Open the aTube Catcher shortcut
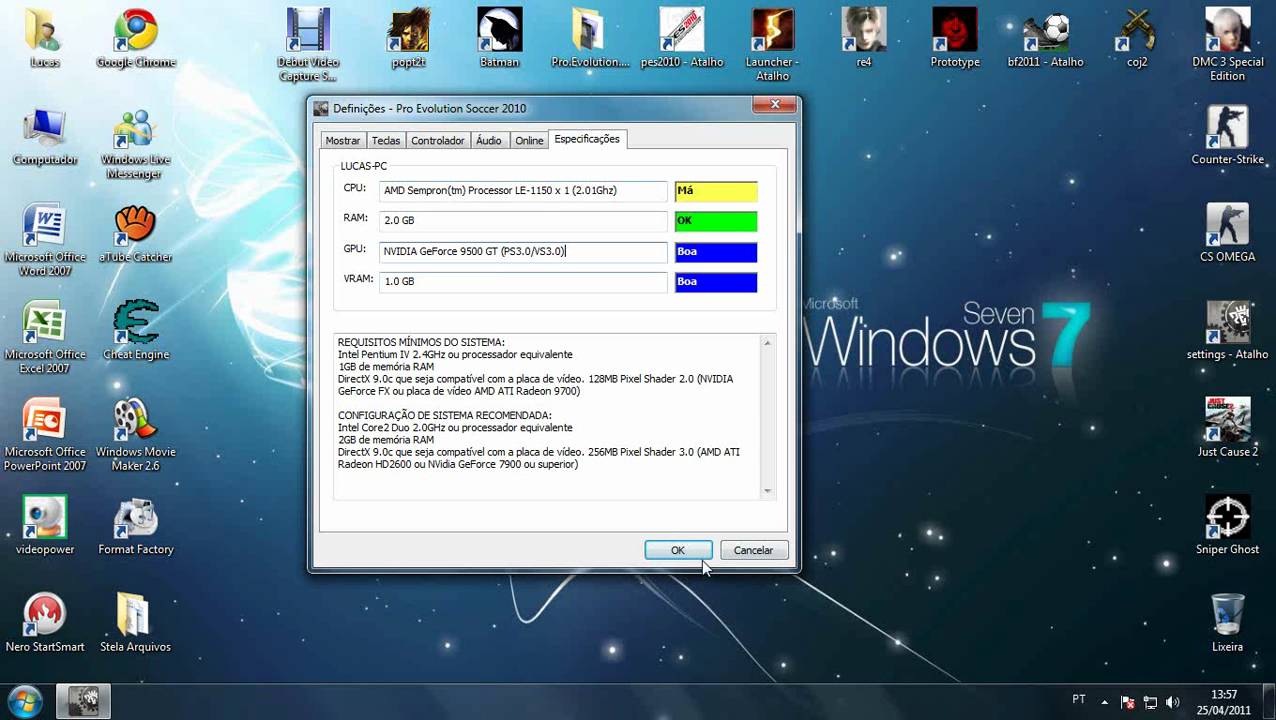 (x=135, y=233)
